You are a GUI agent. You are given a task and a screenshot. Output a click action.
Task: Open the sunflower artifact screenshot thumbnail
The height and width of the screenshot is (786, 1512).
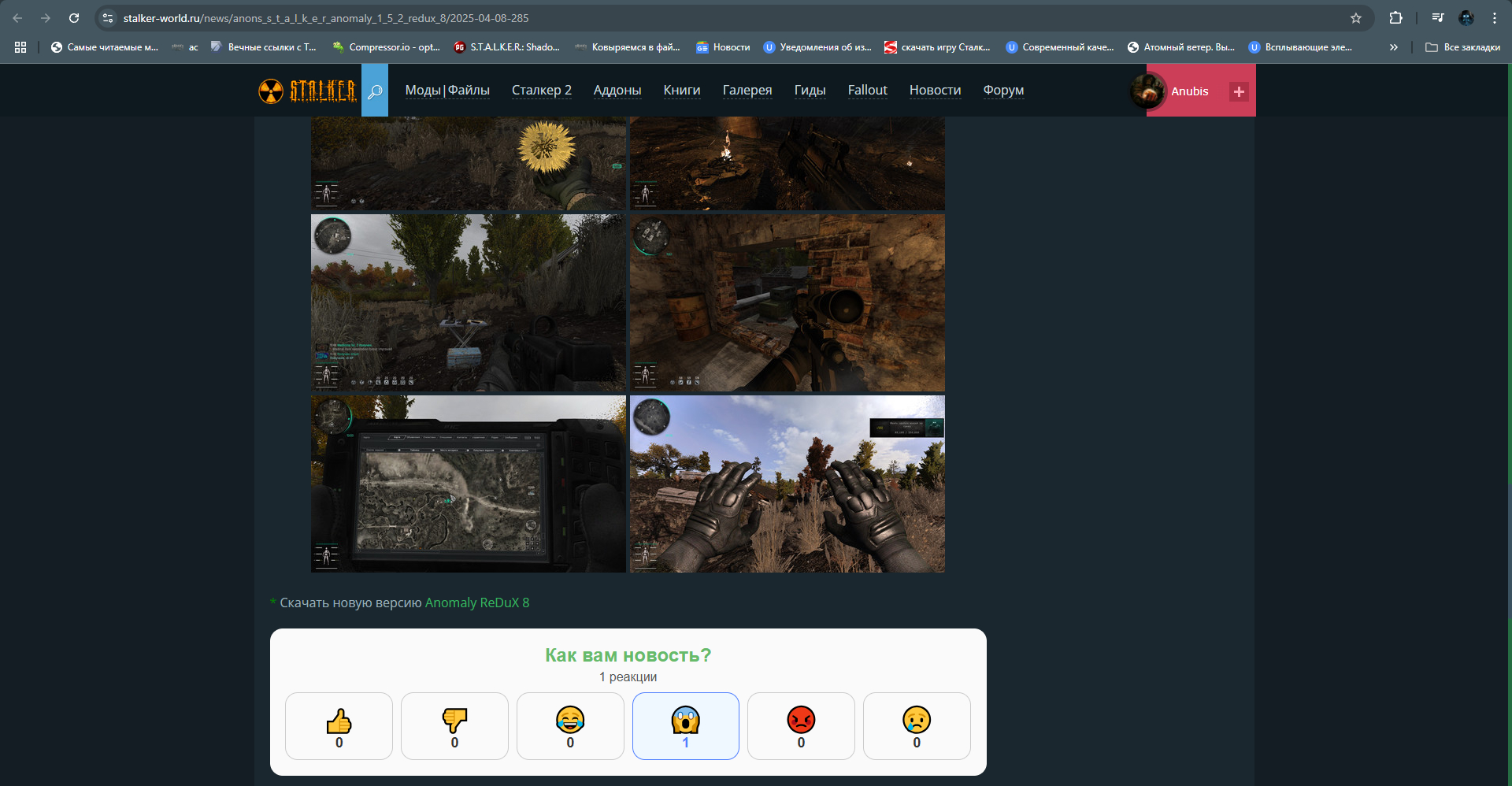tap(469, 163)
